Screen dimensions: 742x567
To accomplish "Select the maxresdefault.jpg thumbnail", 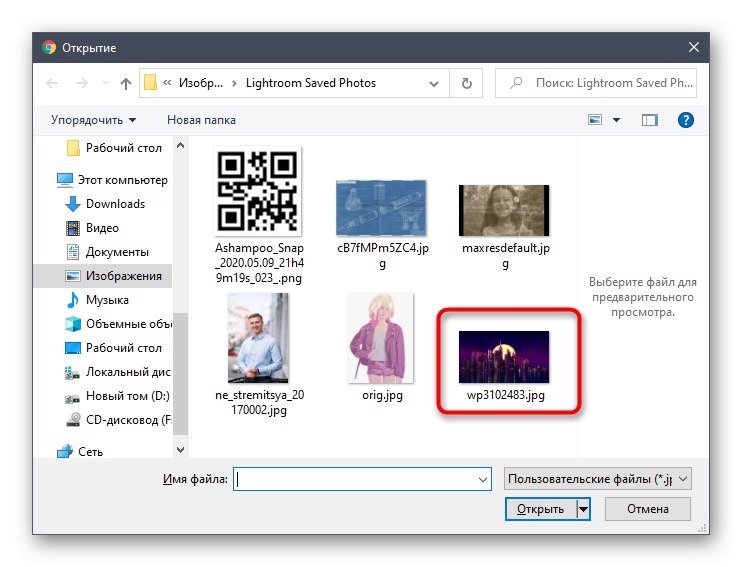I will tap(504, 211).
